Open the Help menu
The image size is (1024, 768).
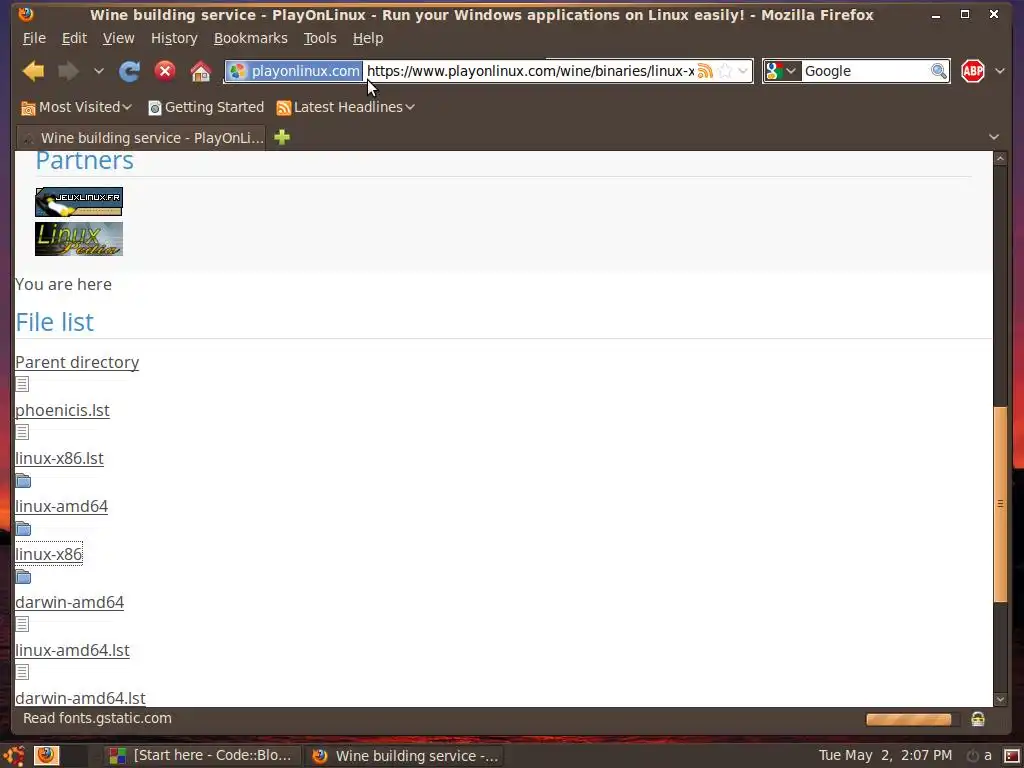click(368, 39)
